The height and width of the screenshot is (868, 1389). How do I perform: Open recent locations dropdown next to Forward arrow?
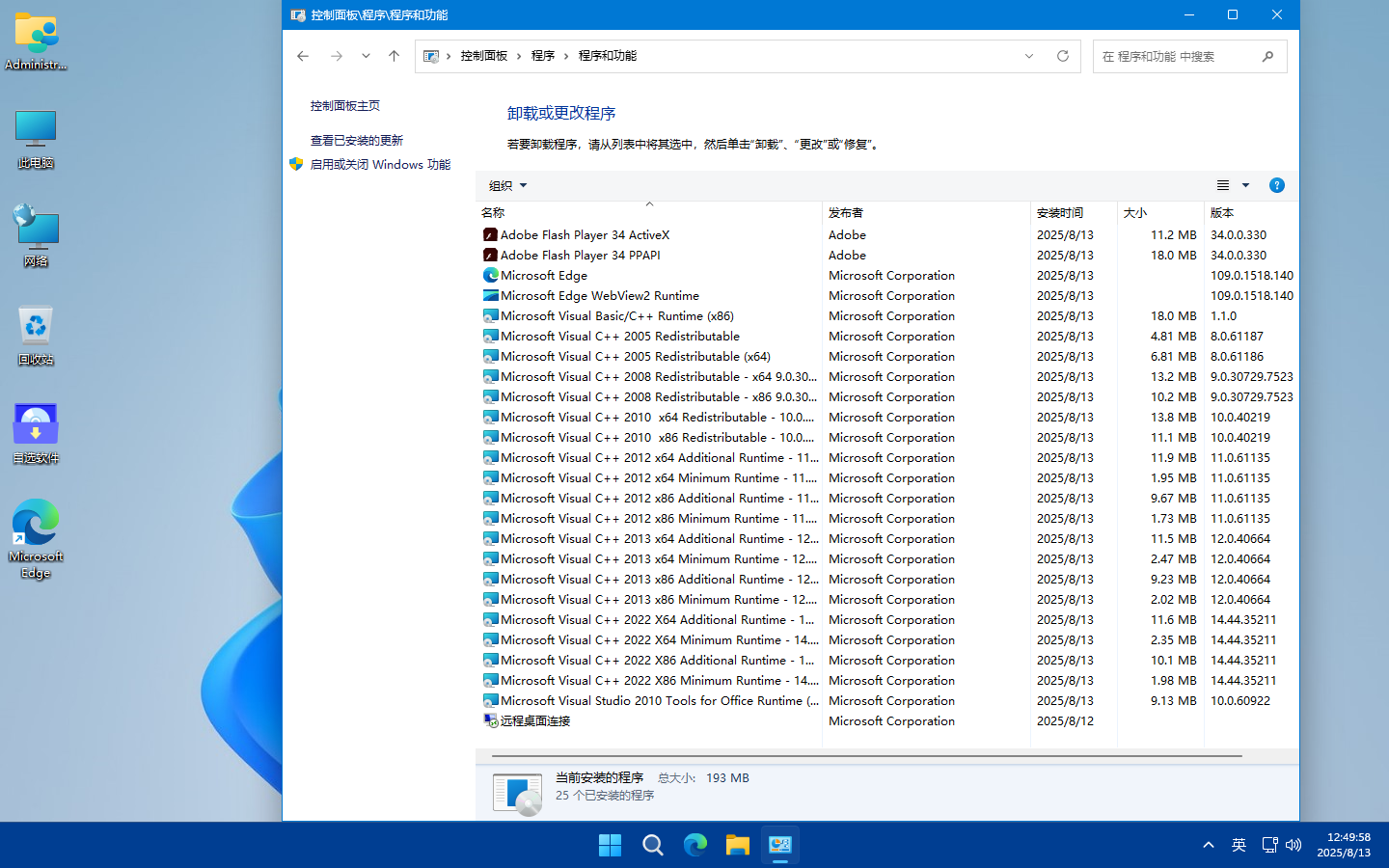click(x=366, y=56)
